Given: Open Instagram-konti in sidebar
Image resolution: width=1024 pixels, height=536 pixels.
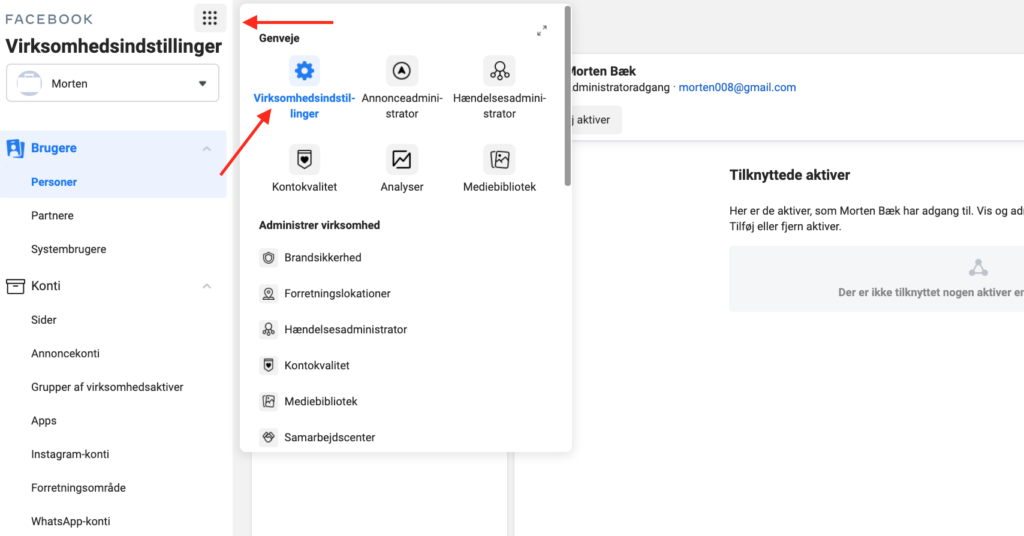Looking at the screenshot, I should pos(70,454).
